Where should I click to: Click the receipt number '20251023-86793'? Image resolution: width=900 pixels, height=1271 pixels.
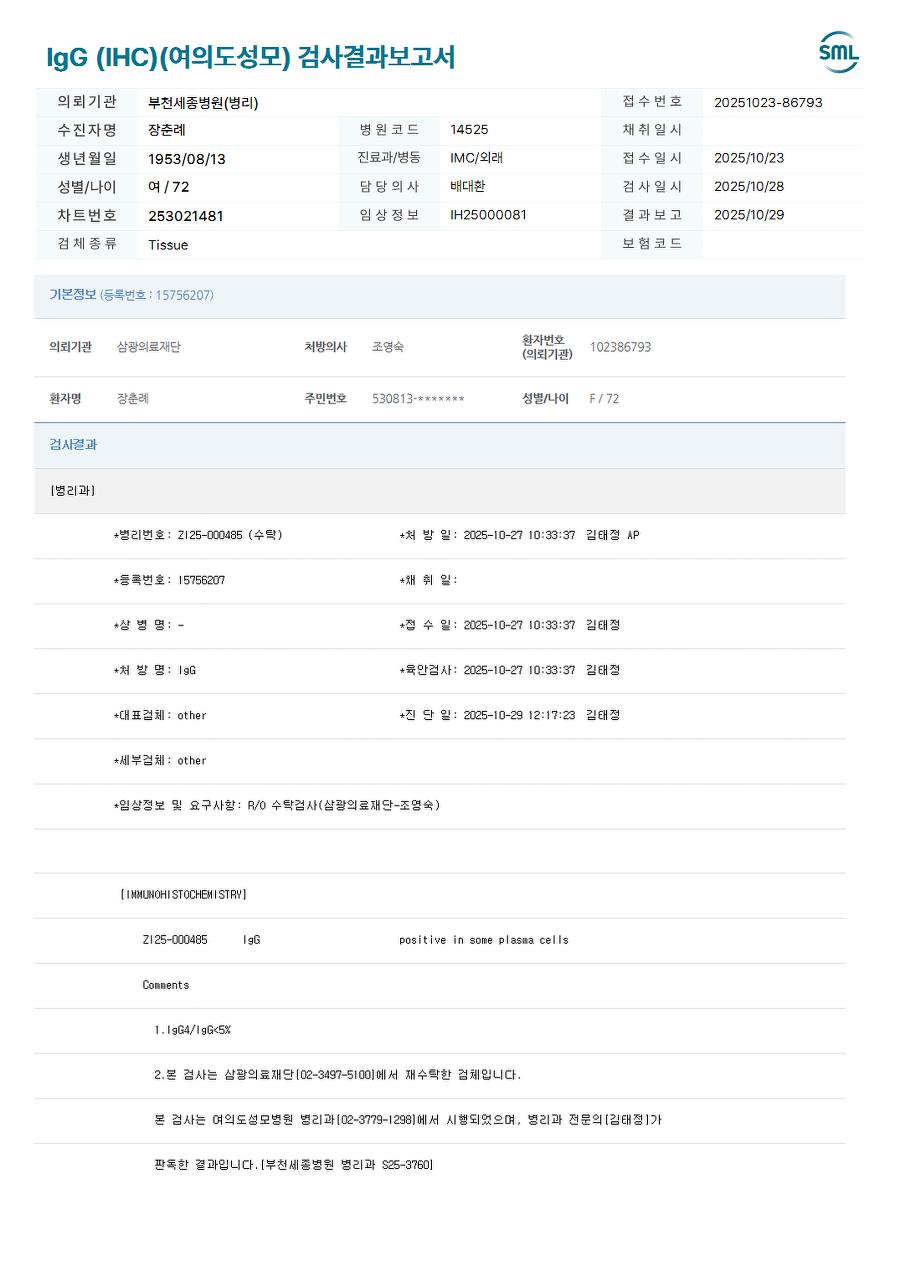point(768,102)
